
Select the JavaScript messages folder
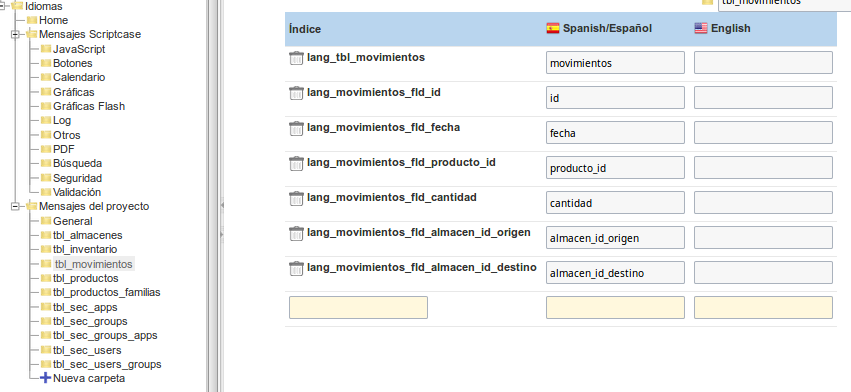pos(79,49)
